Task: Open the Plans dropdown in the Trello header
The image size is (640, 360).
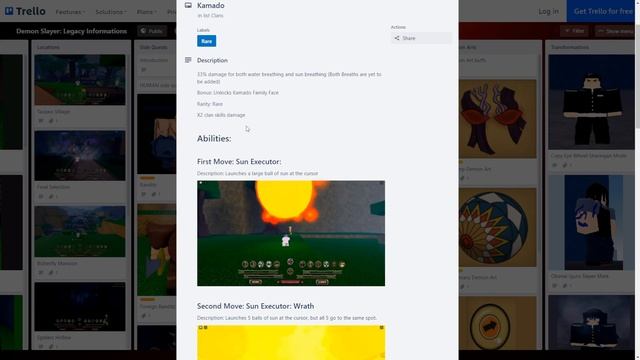Action: point(147,12)
